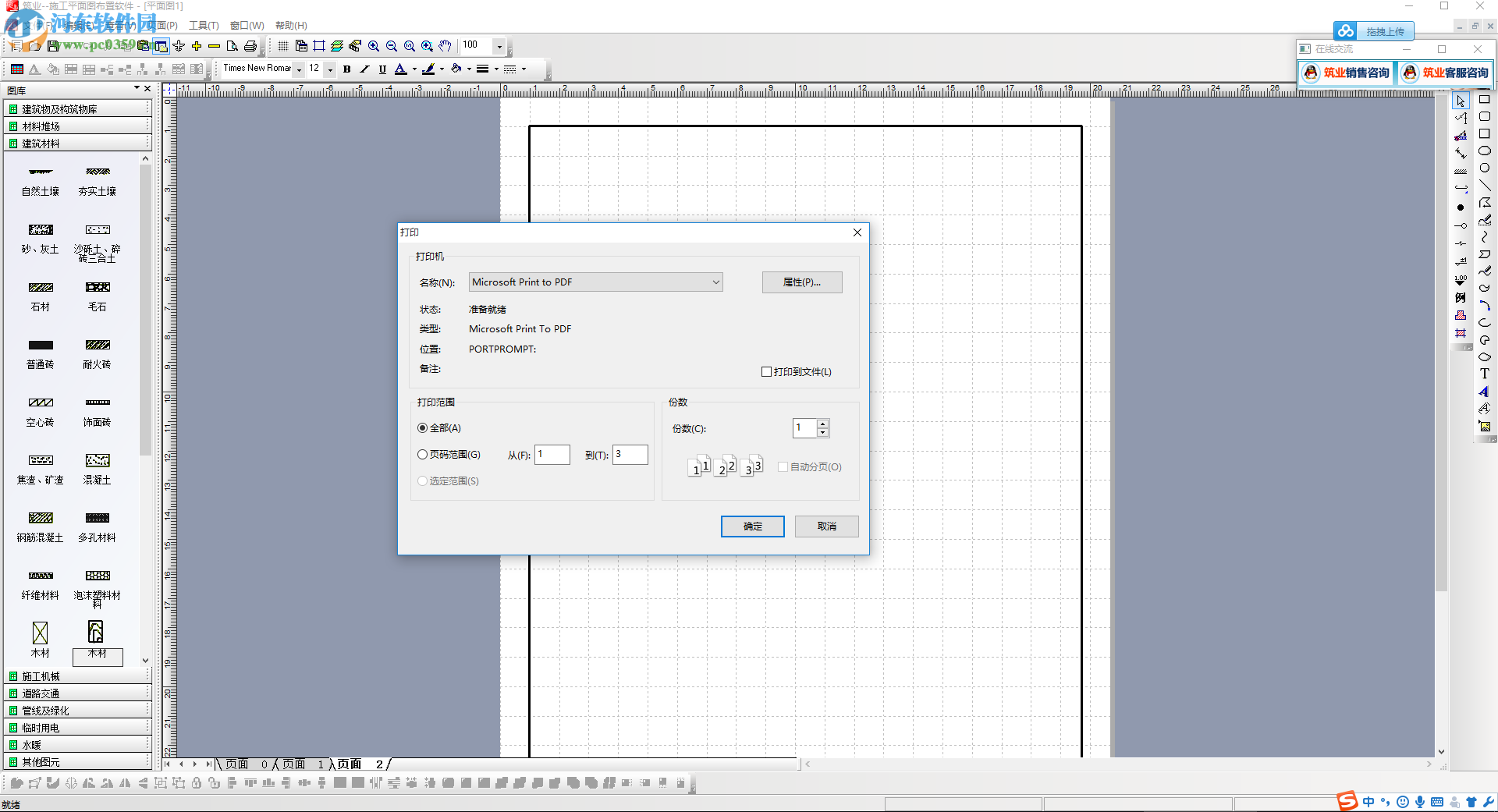1498x812 pixels.
Task: Expand the 临时用电 library category
Action: [77, 728]
